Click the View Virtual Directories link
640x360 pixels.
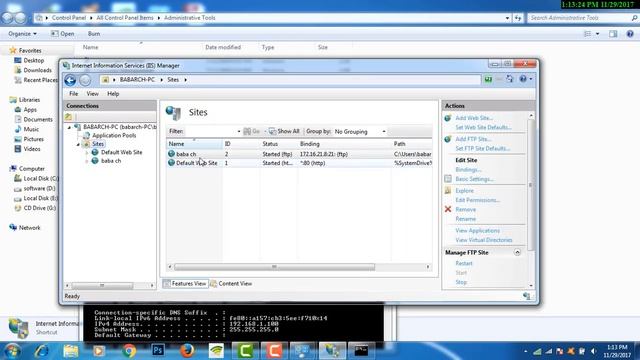[x=484, y=240]
